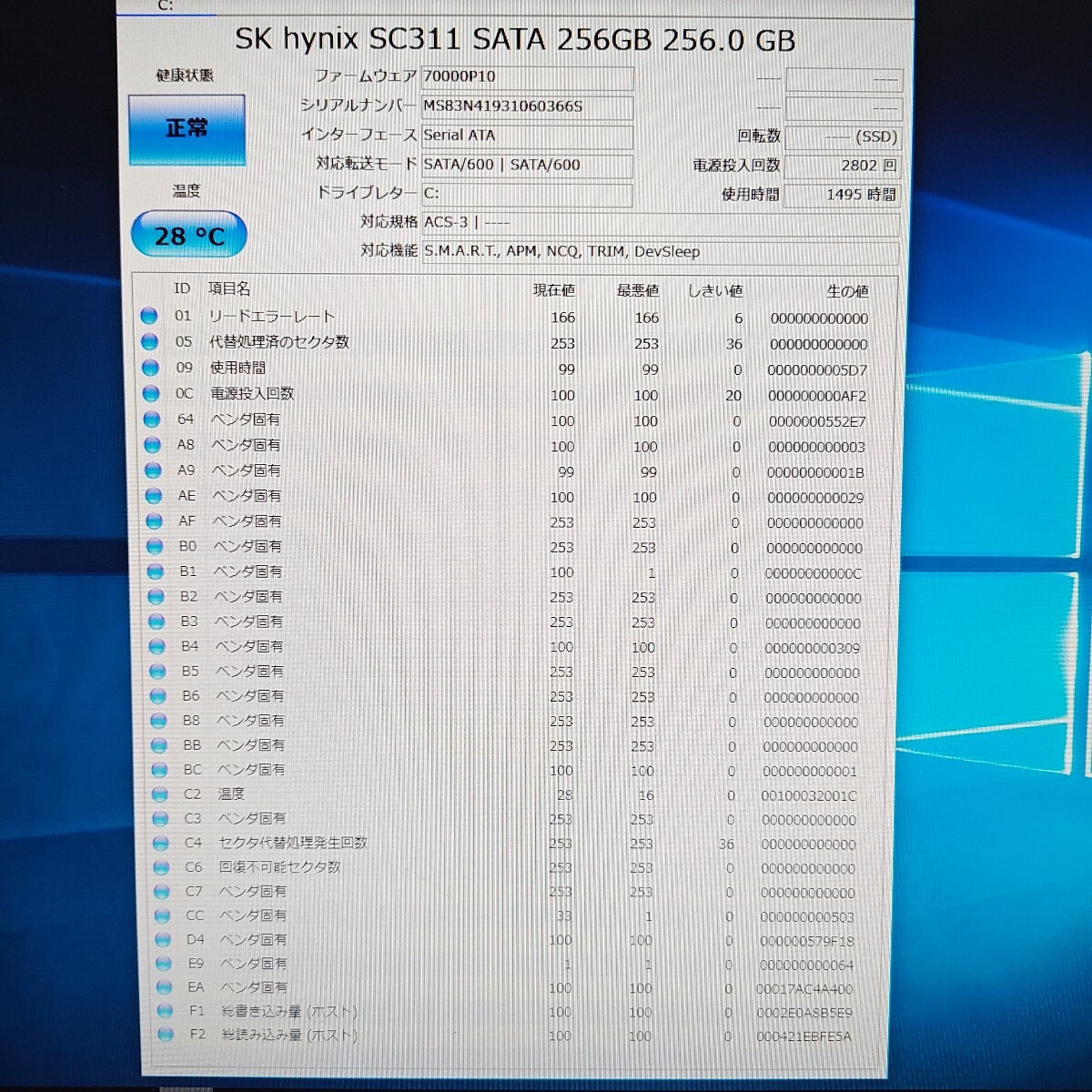Click the status icon of row A9
This screenshot has width=1092, height=1092.
click(153, 470)
